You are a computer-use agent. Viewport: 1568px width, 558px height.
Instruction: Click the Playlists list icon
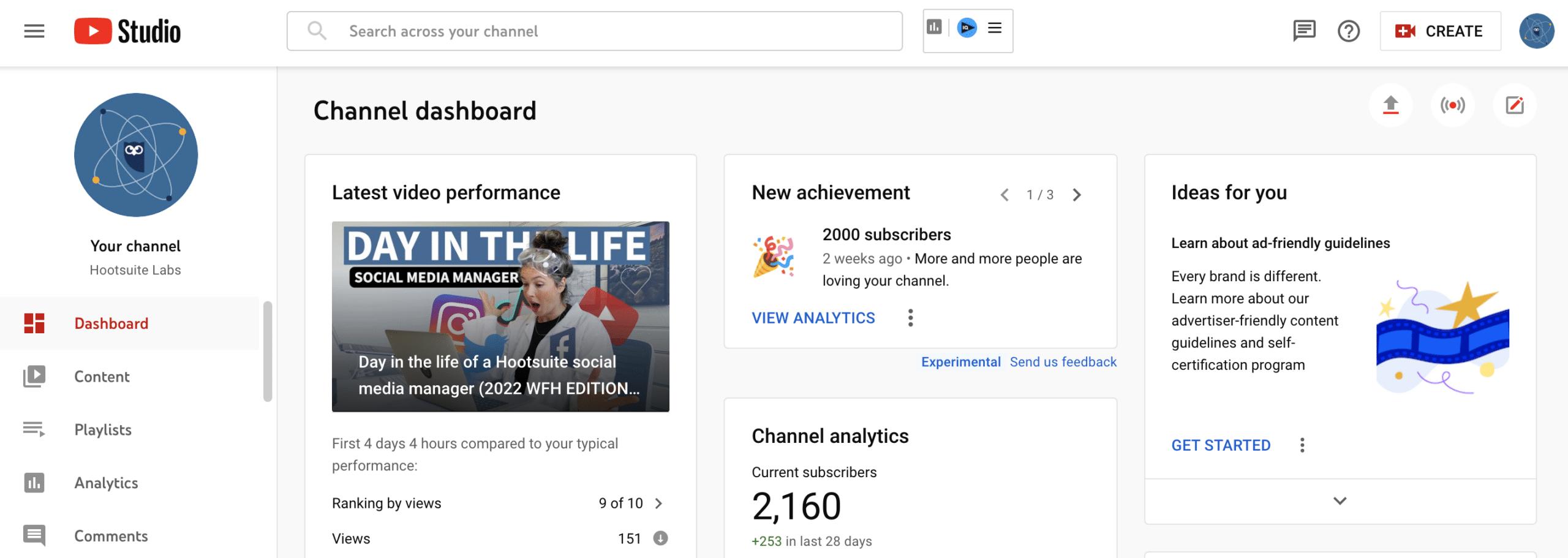(x=34, y=429)
